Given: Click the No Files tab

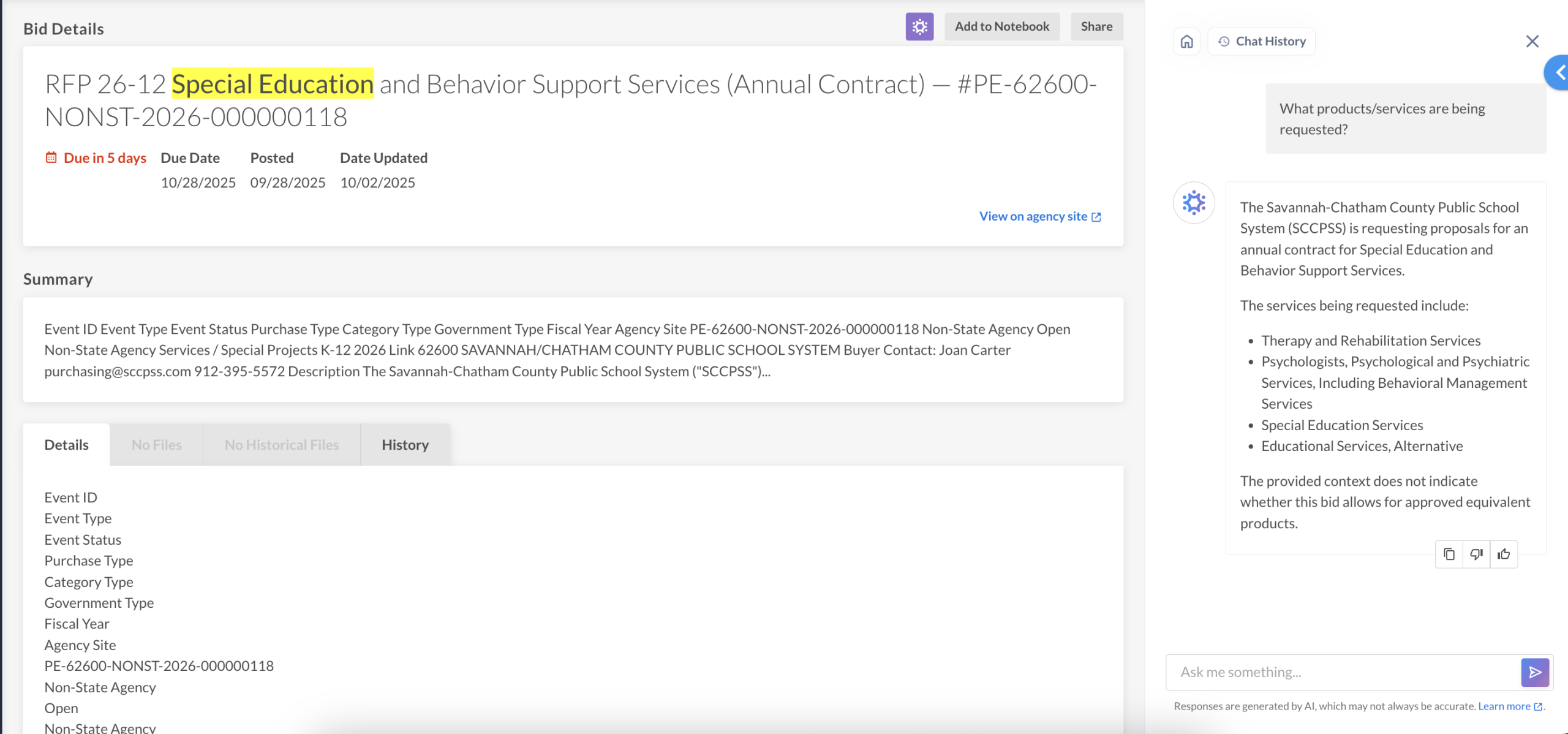Looking at the screenshot, I should tap(156, 445).
